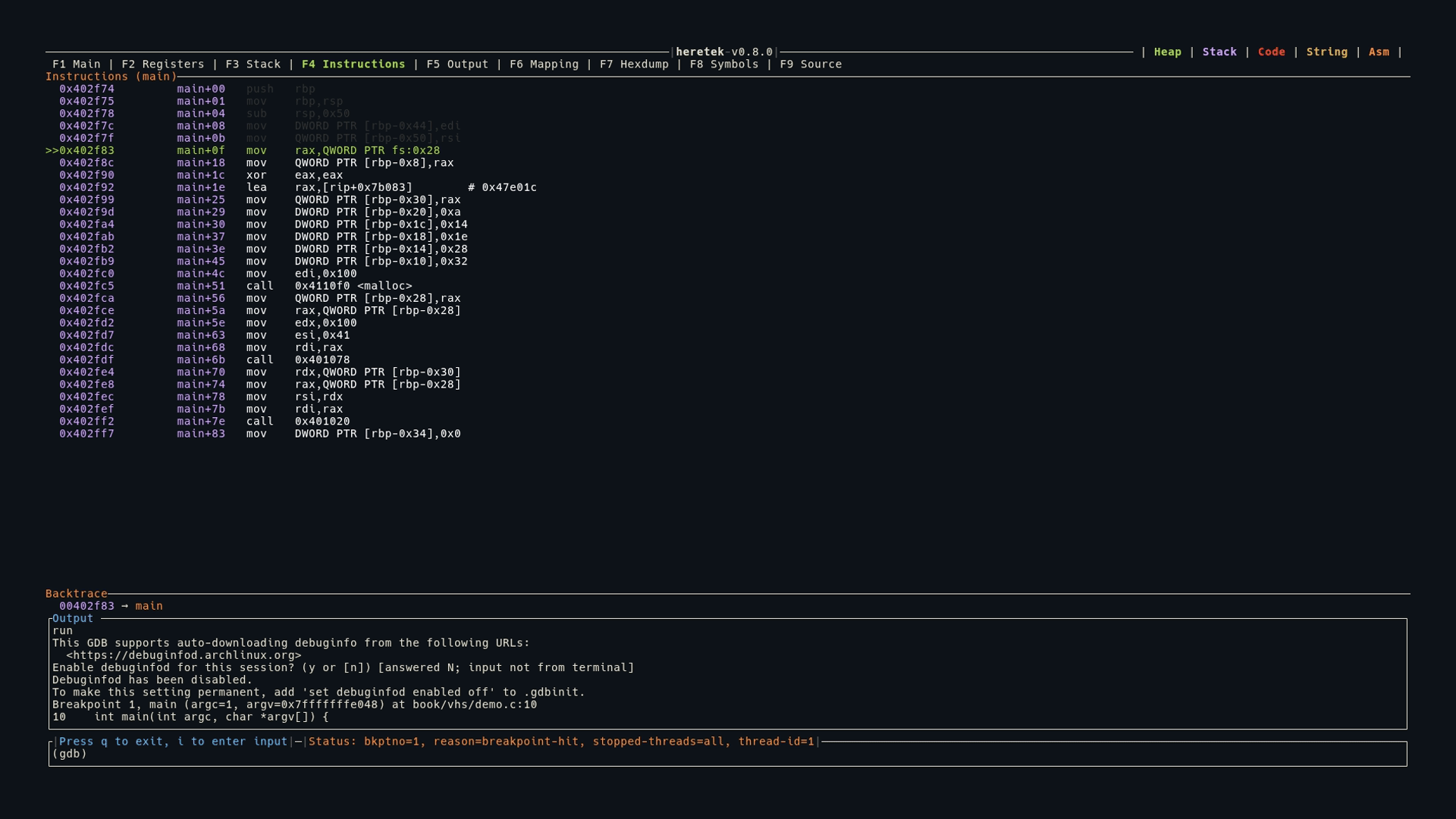Click the # 0x47e01c comment
Screen dimensions: 1456x819
[x=502, y=187]
